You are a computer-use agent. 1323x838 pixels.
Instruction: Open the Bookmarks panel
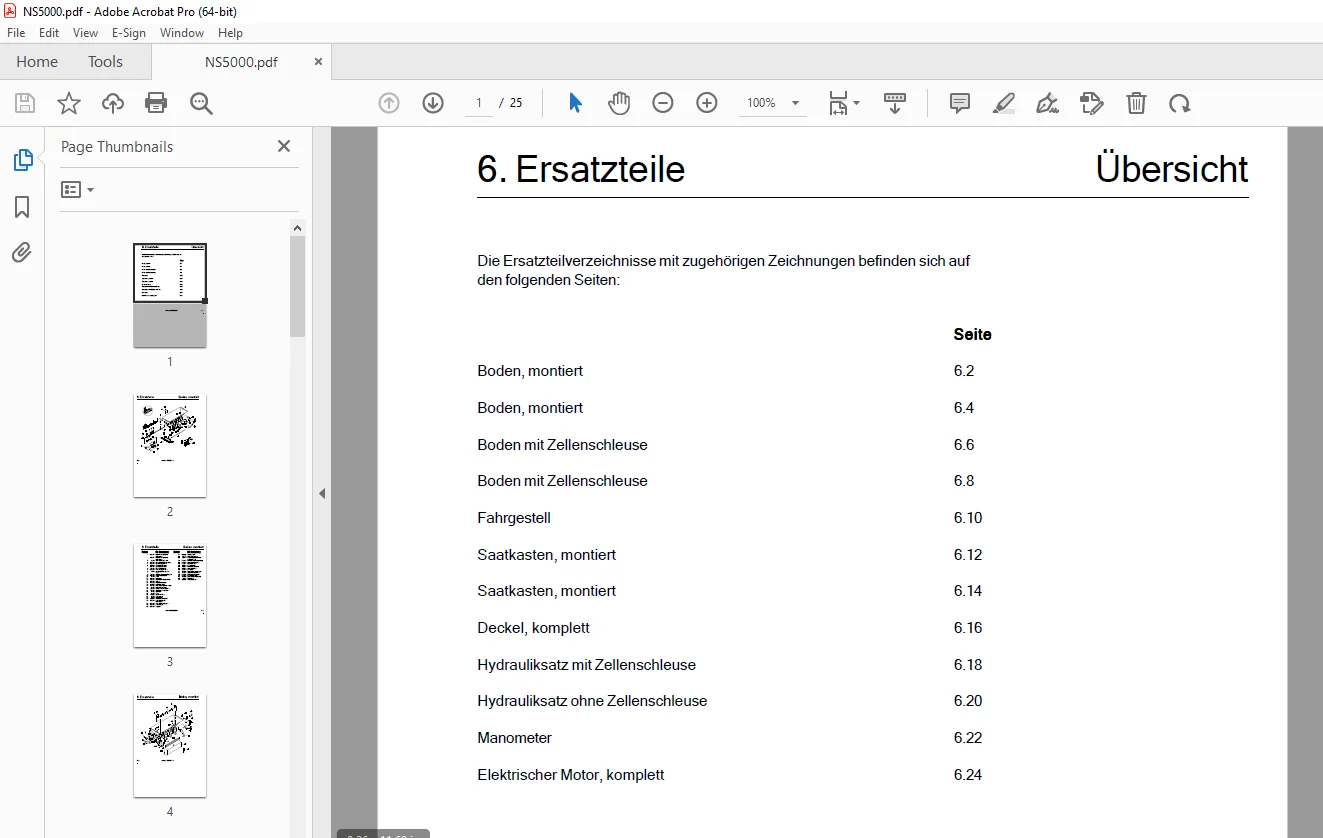(22, 207)
